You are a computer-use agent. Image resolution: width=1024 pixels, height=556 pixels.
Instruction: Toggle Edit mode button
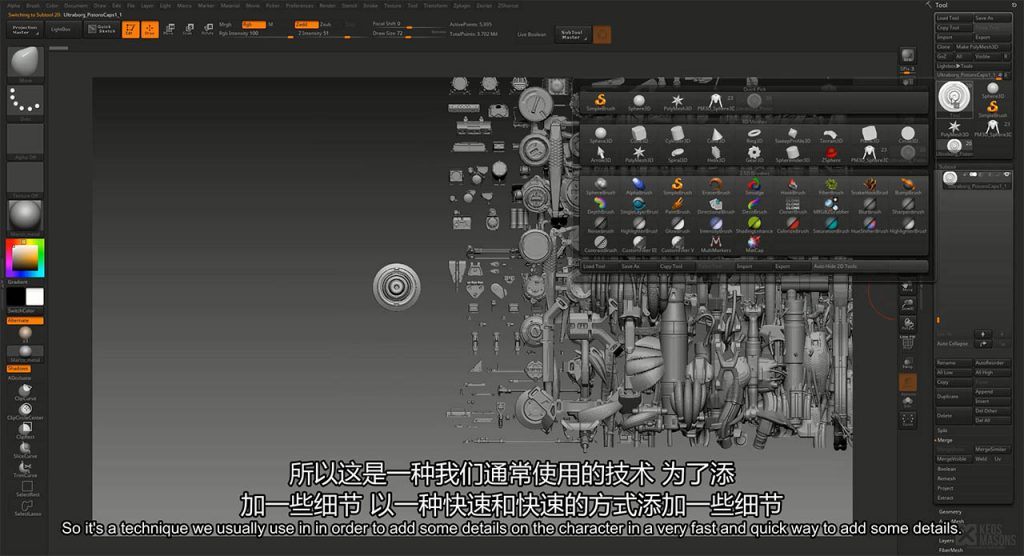click(131, 29)
